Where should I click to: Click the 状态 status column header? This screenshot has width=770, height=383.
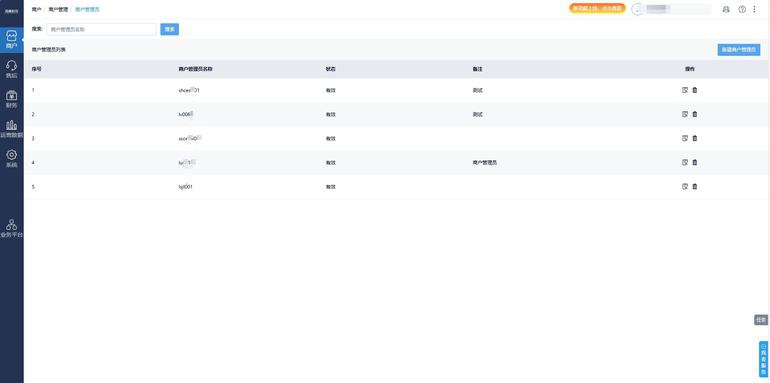pyautogui.click(x=330, y=69)
